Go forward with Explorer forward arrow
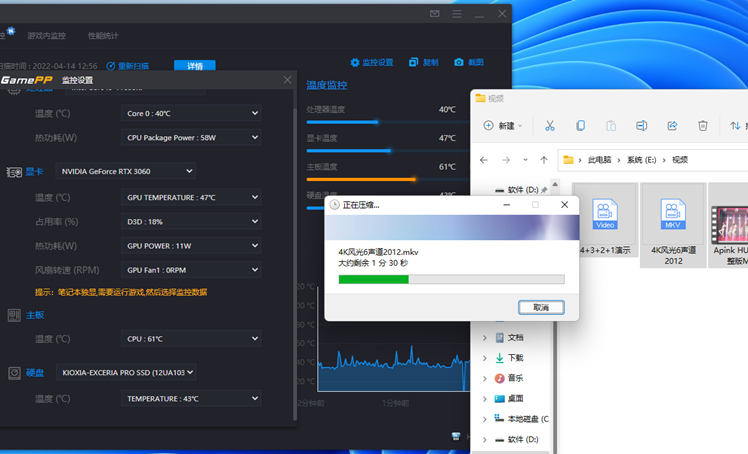 point(506,160)
